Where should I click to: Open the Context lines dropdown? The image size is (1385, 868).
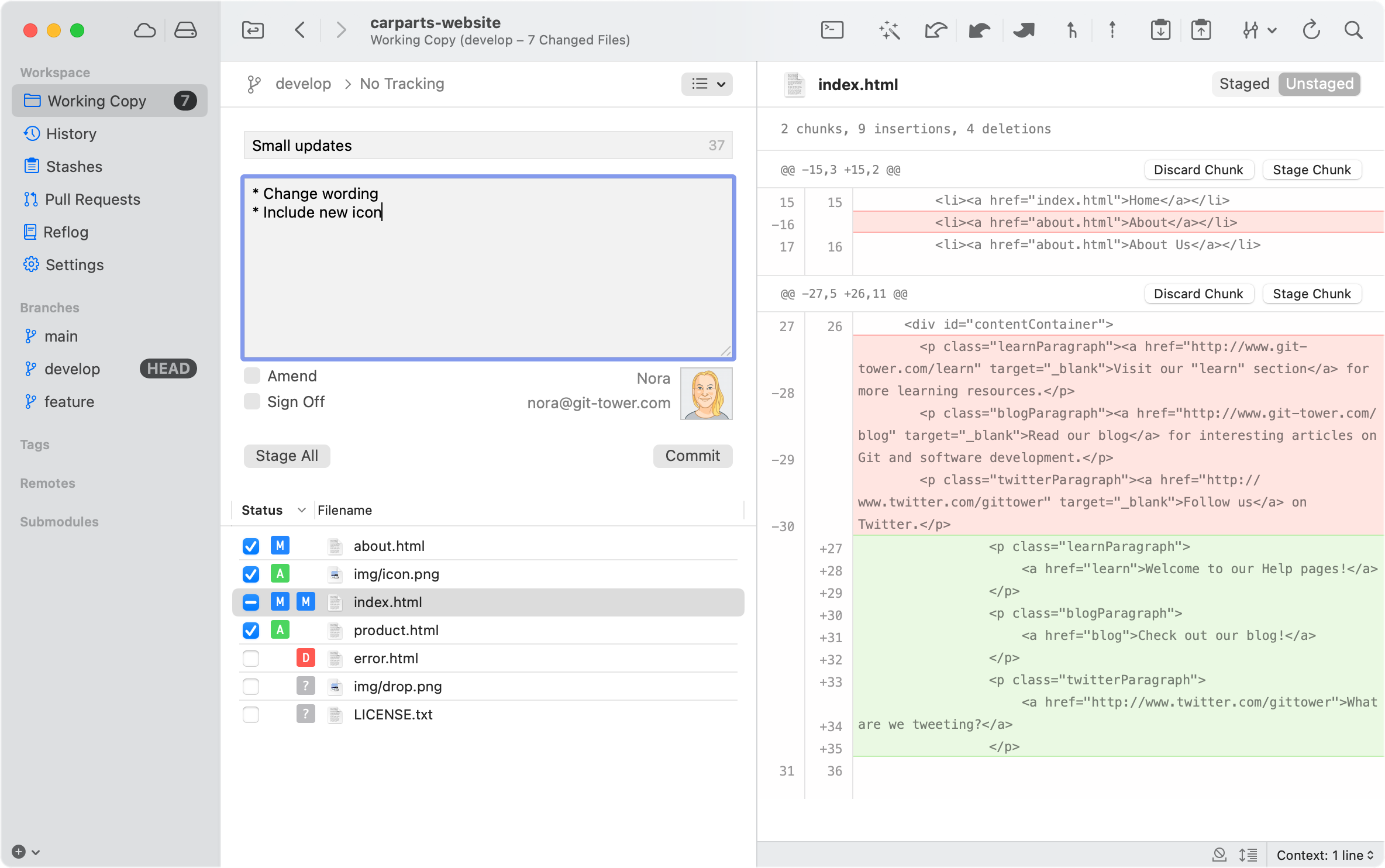coord(1324,855)
